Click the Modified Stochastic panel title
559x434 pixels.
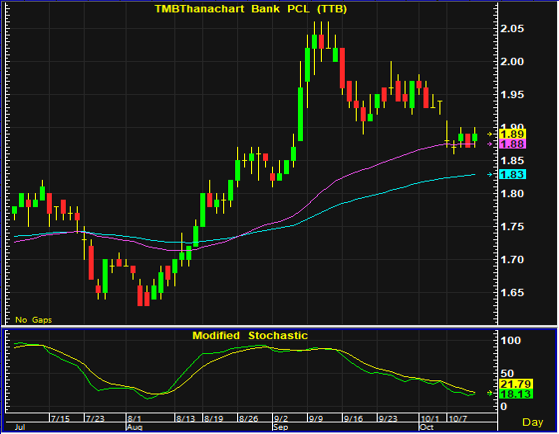[x=250, y=336]
